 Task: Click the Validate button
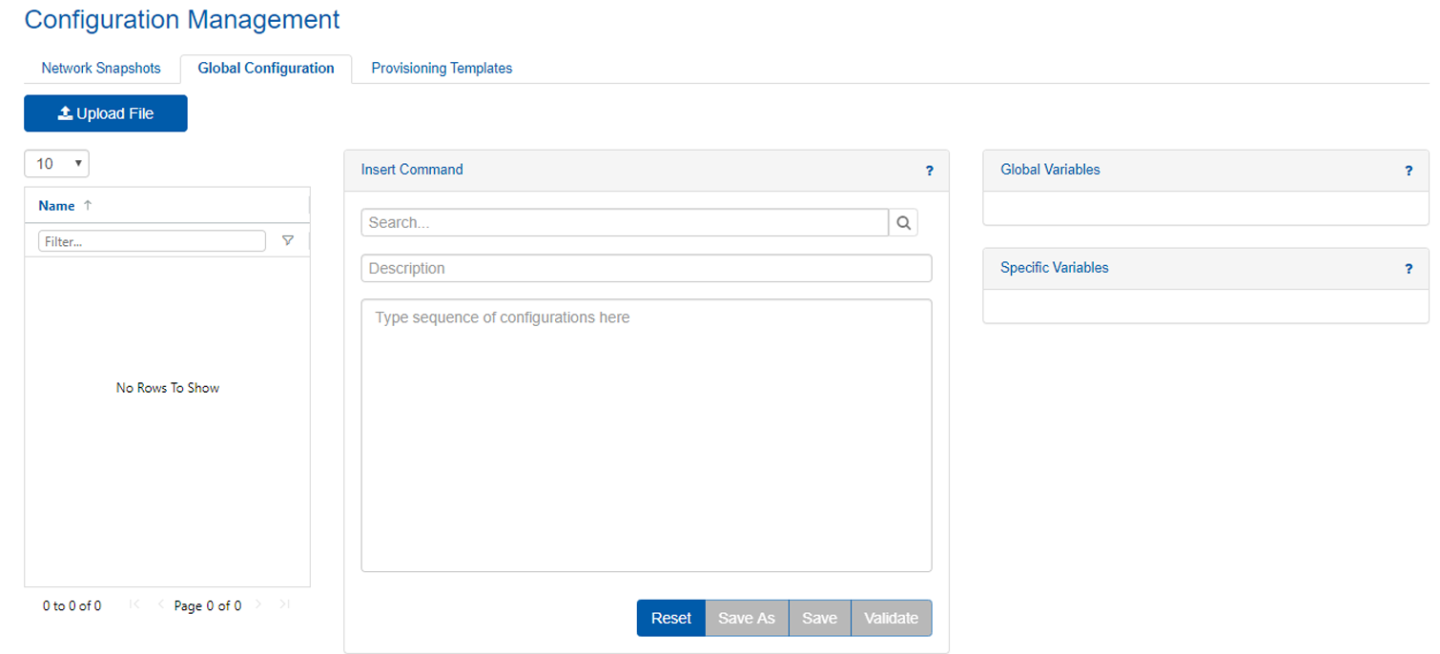click(x=891, y=618)
